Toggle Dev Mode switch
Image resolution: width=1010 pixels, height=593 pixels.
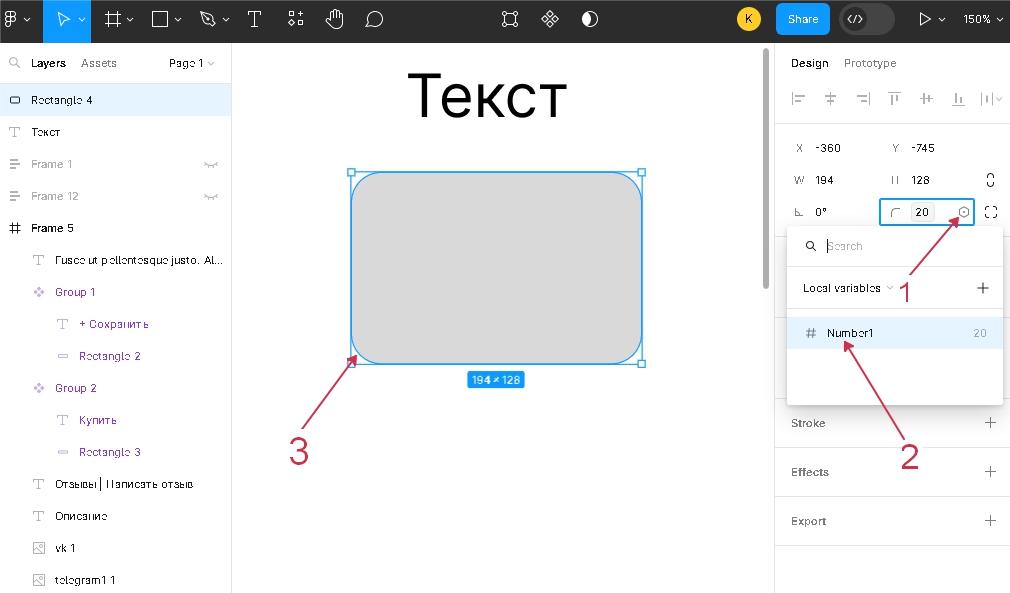coord(866,19)
